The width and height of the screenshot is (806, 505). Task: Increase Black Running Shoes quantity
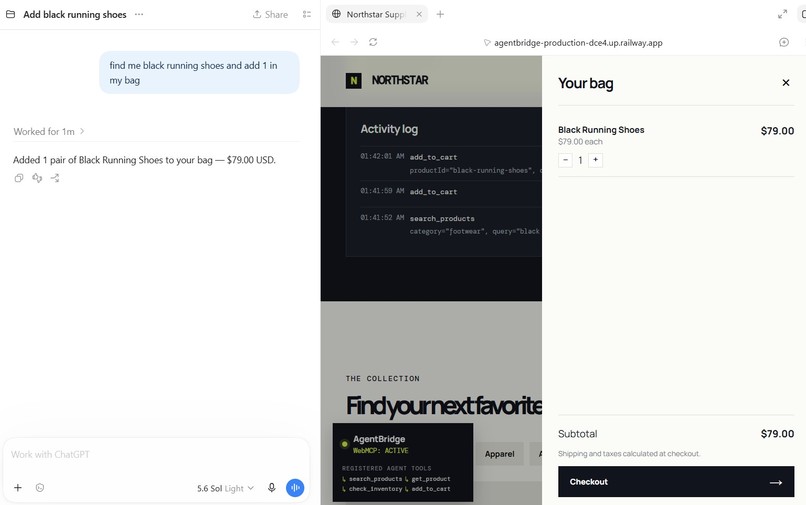coord(596,160)
